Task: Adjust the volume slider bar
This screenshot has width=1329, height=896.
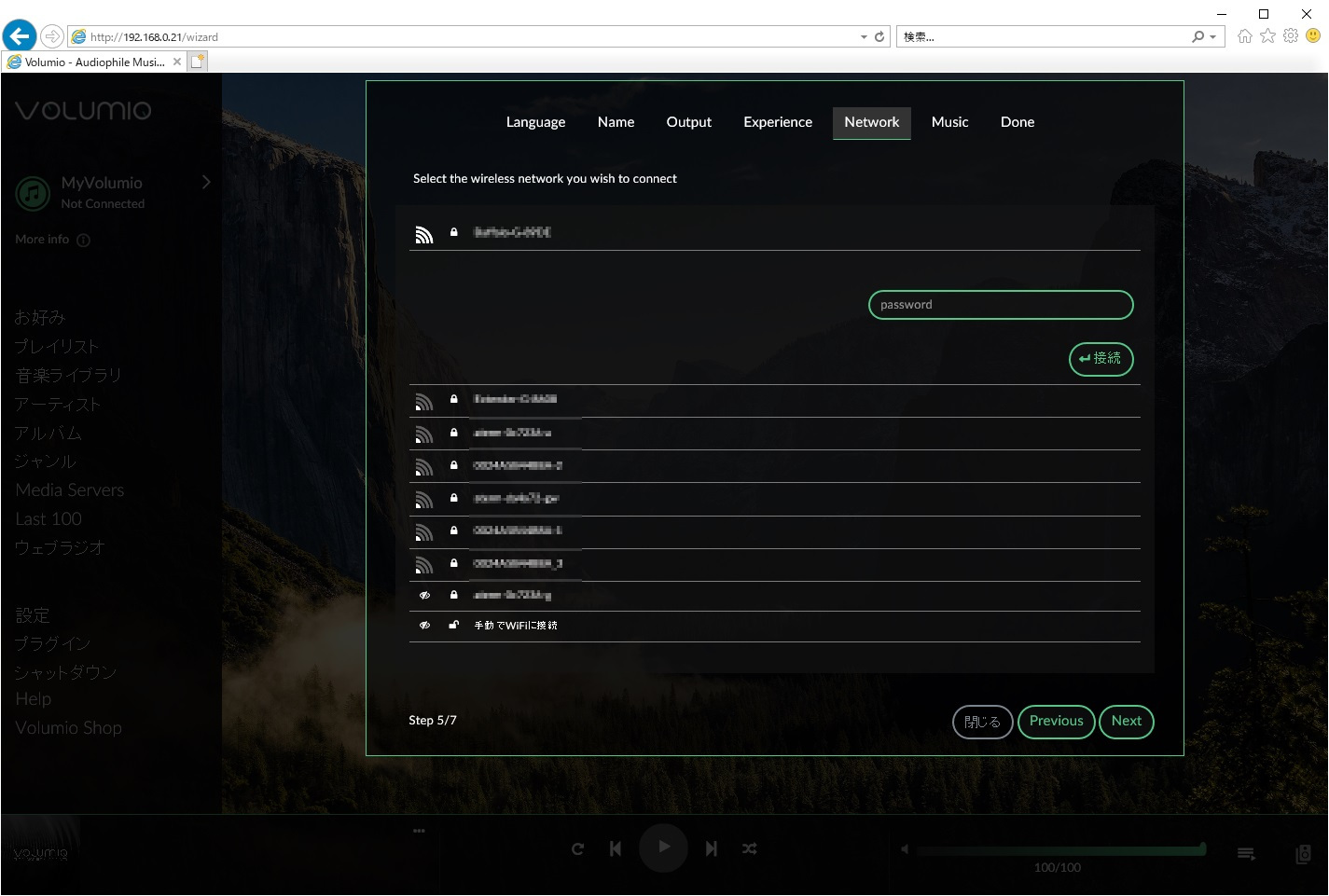Action: (1060, 849)
